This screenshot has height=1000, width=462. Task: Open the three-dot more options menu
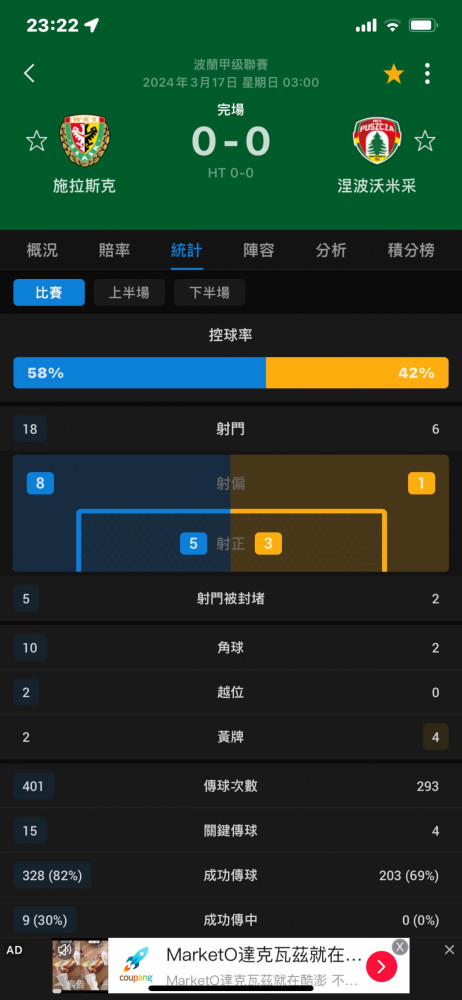pos(427,74)
